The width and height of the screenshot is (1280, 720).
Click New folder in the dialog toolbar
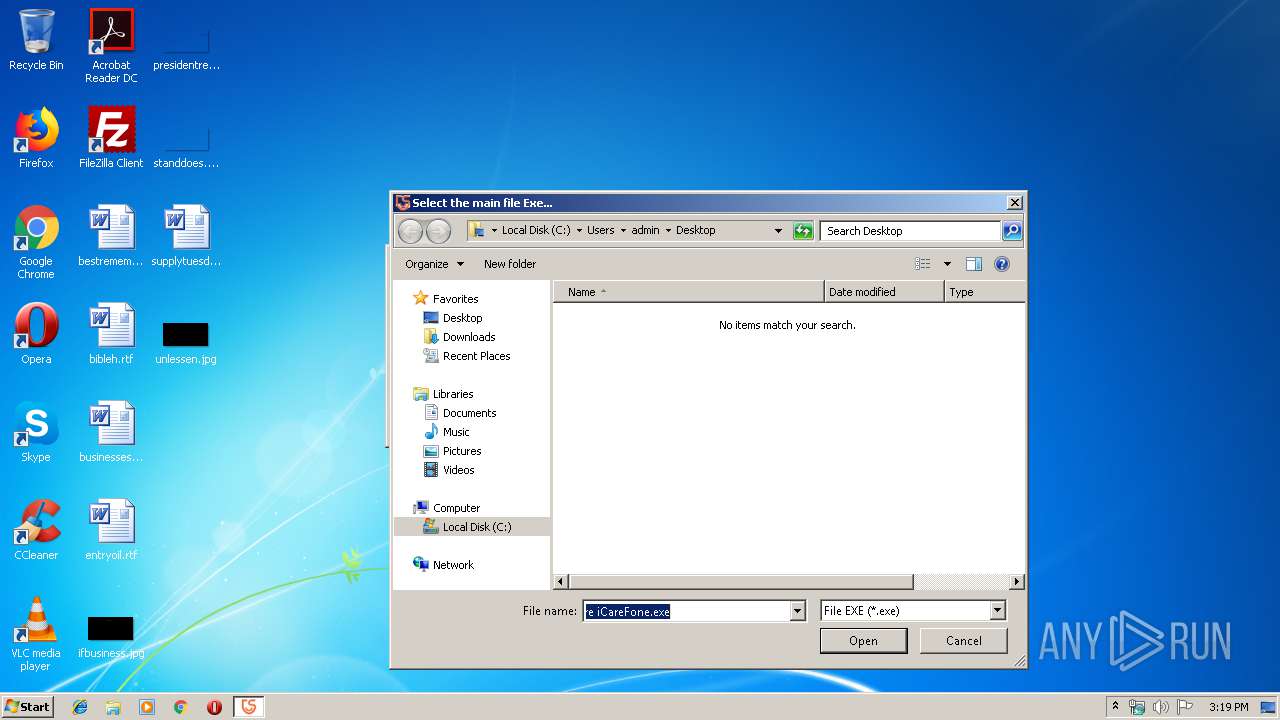510,264
